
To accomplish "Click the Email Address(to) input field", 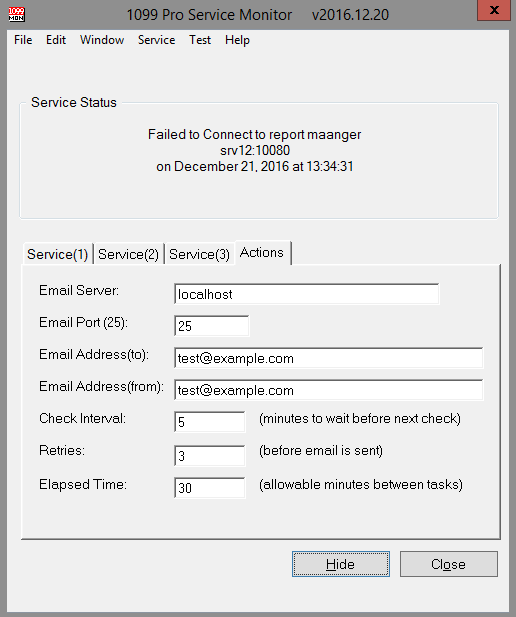I will tap(328, 358).
